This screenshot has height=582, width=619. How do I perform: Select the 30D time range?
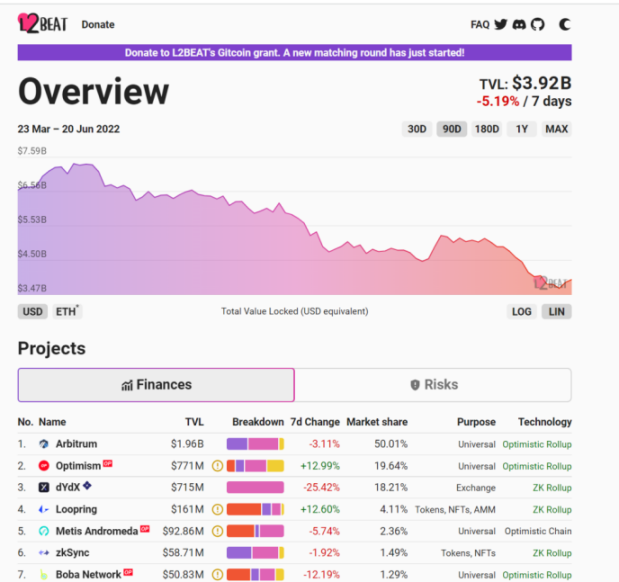click(x=417, y=129)
